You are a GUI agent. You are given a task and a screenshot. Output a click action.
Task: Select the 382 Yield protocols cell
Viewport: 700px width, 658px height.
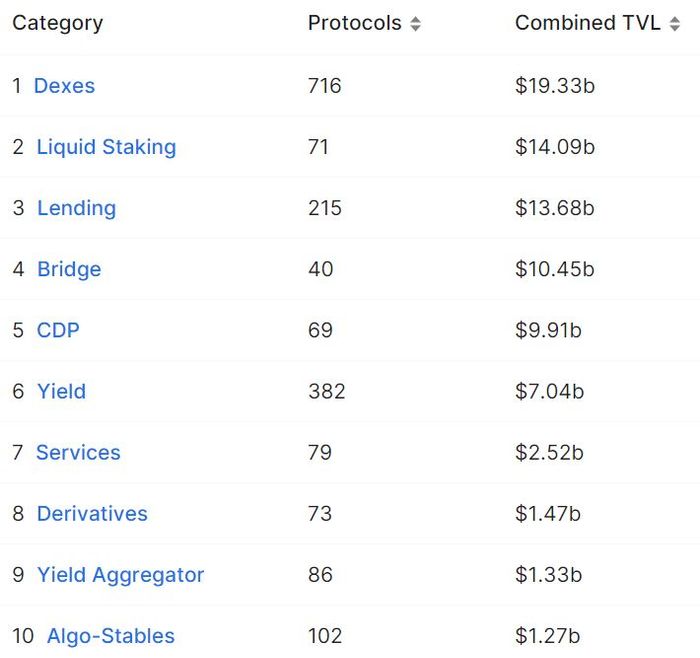pyautogui.click(x=327, y=391)
